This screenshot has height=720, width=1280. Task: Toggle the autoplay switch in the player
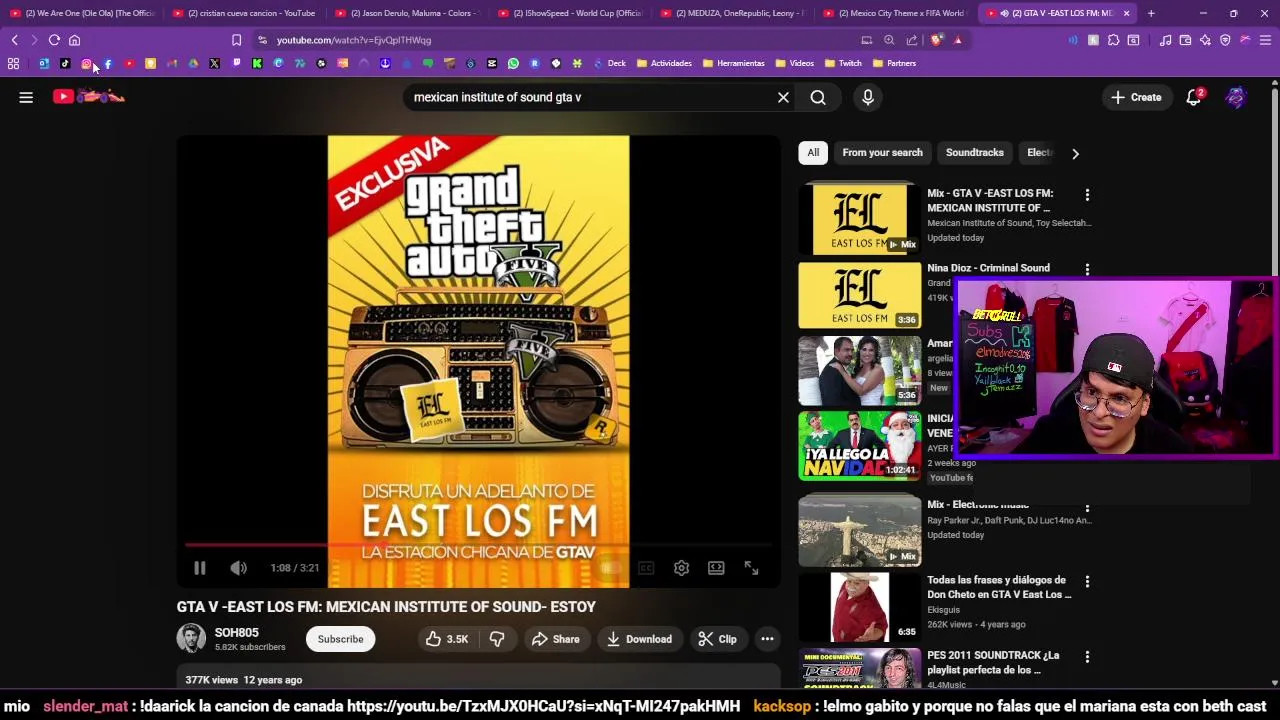point(610,568)
